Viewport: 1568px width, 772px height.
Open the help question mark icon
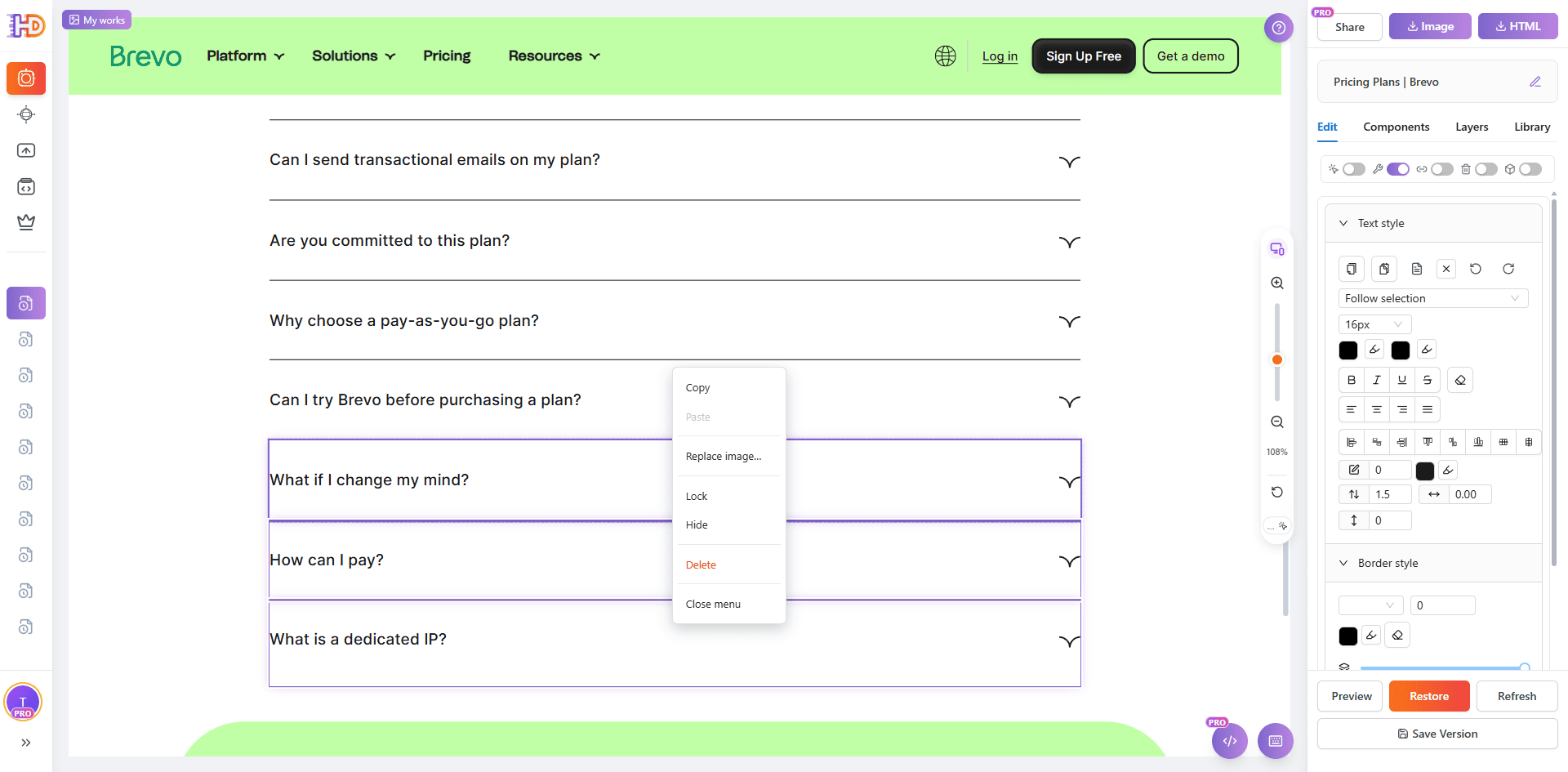click(x=1279, y=28)
